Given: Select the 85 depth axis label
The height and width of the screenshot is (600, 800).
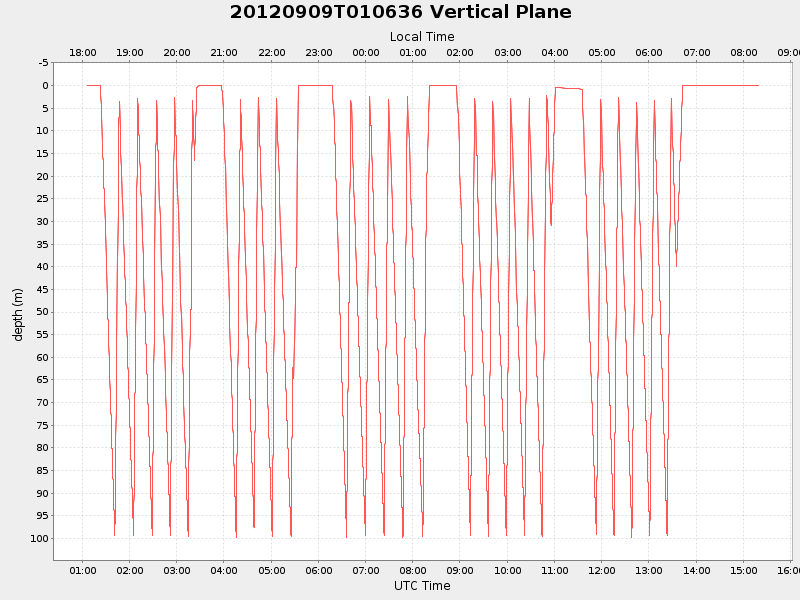Looking at the screenshot, I should [x=43, y=470].
